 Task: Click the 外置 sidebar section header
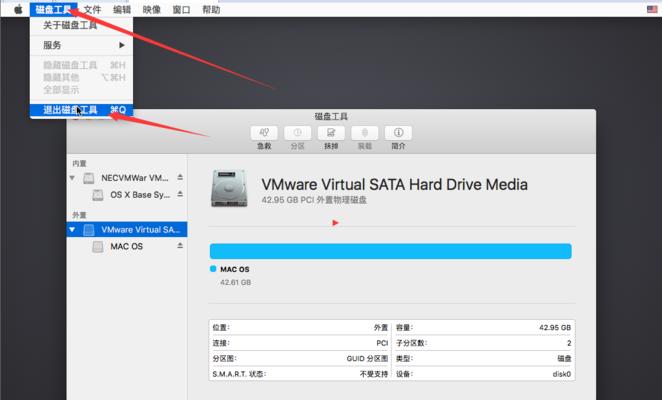[x=79, y=215]
